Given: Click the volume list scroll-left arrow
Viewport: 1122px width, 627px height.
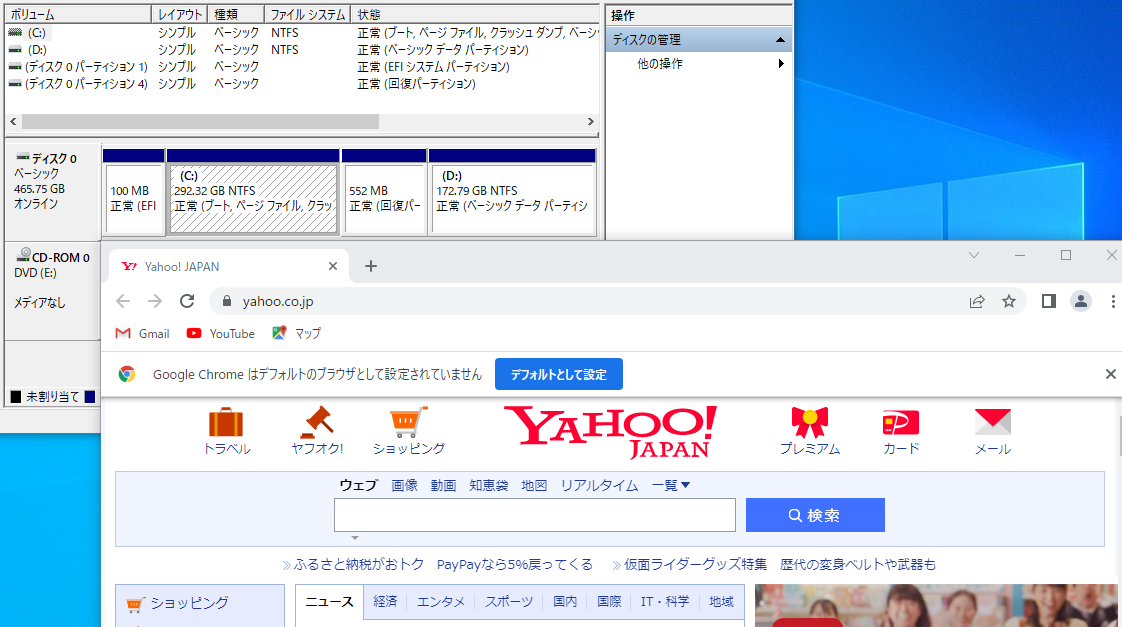Looking at the screenshot, I should (14, 122).
